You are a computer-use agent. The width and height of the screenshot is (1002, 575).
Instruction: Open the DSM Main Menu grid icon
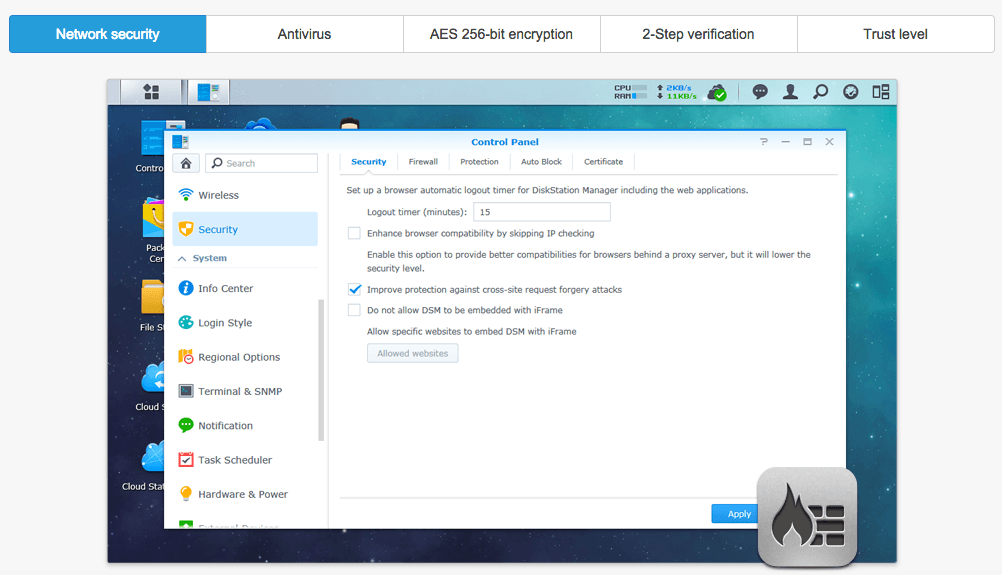coord(151,92)
